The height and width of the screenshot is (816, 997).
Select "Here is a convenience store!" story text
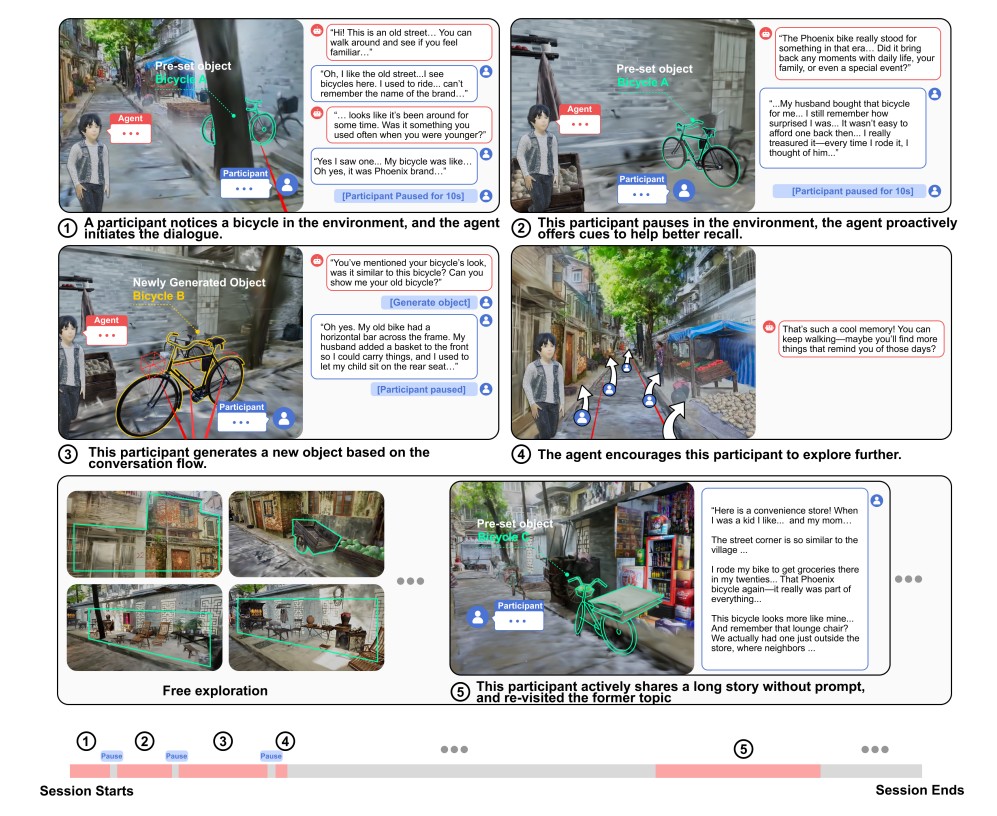tap(785, 579)
